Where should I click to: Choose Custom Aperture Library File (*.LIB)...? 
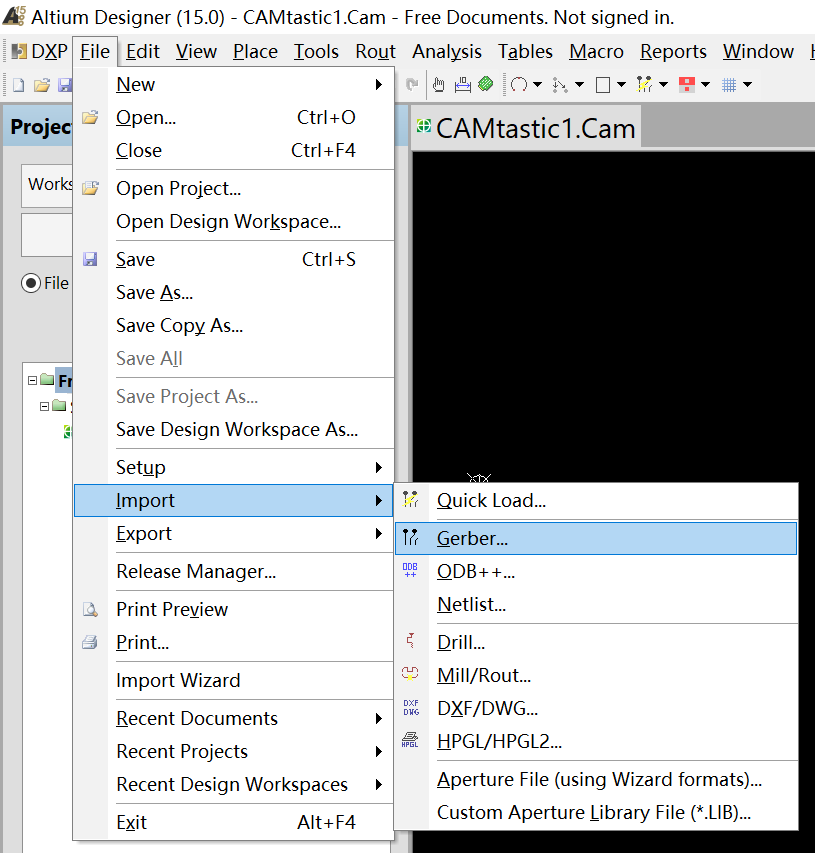(596, 812)
